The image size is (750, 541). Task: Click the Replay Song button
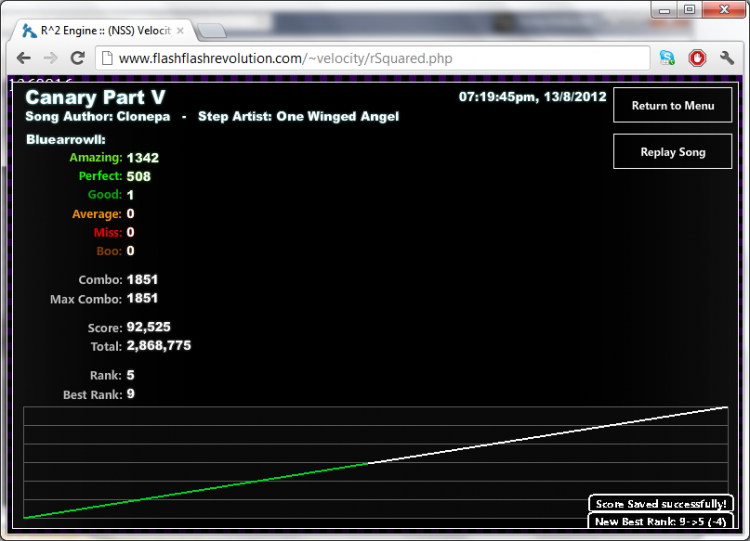(673, 152)
